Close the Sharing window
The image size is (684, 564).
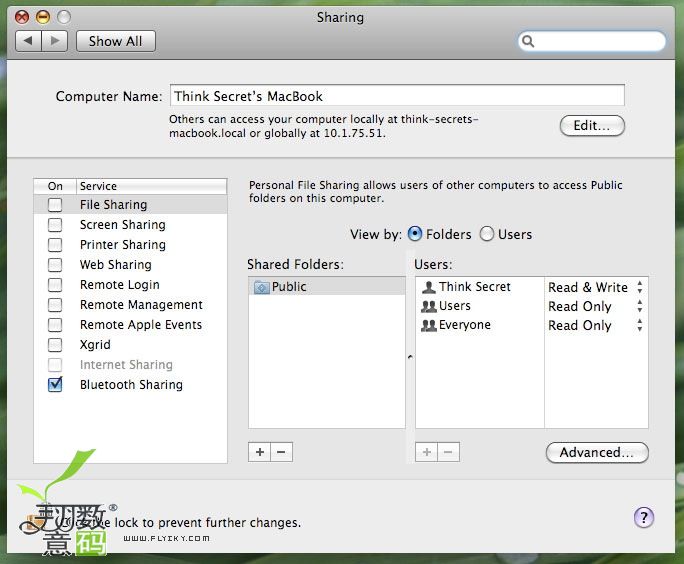point(22,17)
